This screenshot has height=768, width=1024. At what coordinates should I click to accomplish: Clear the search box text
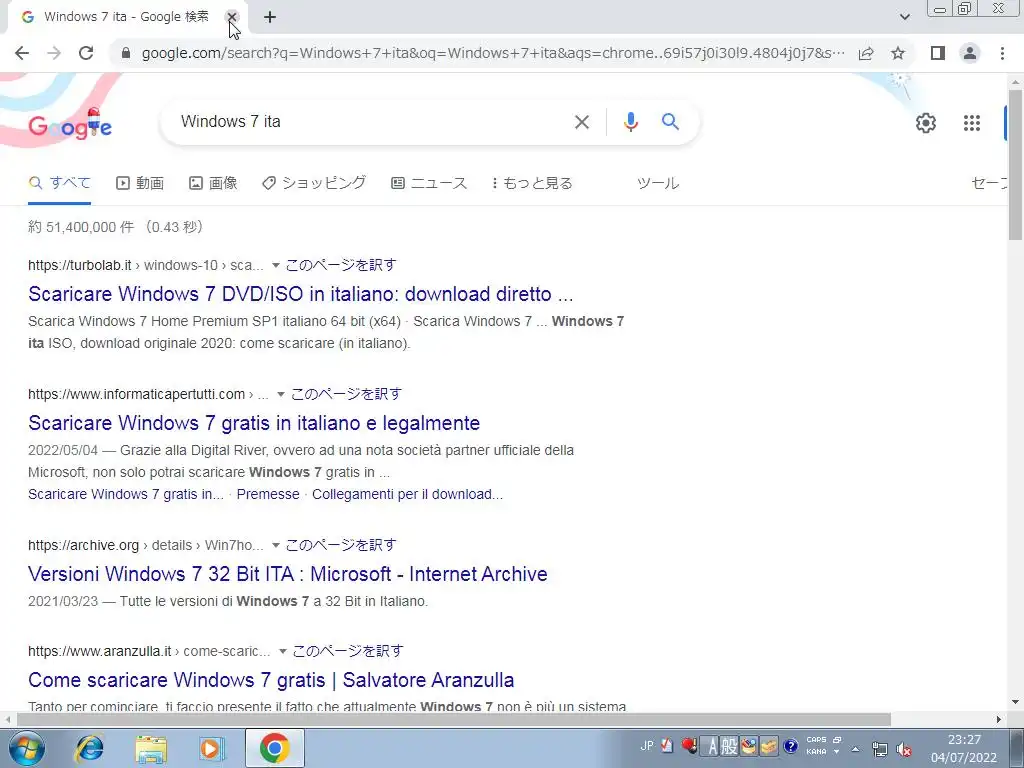coord(581,121)
